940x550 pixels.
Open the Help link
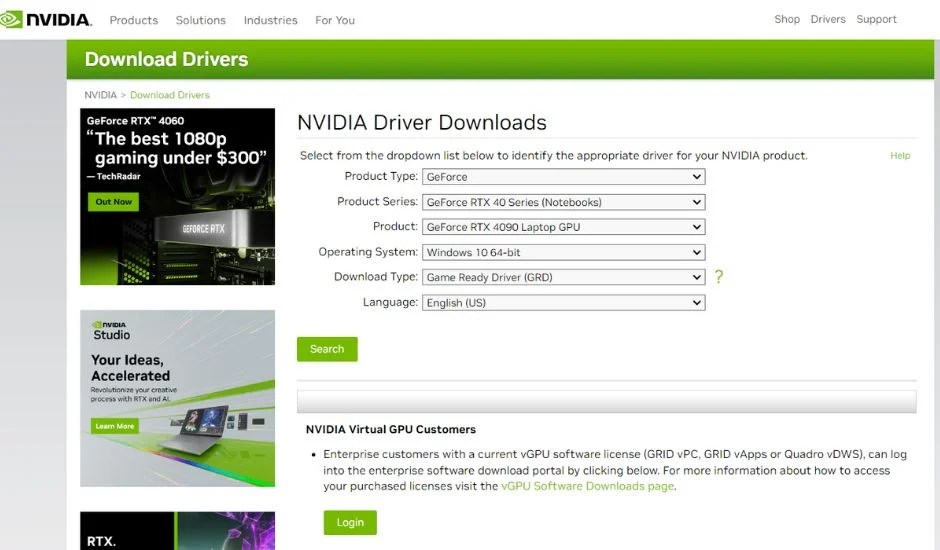point(900,155)
